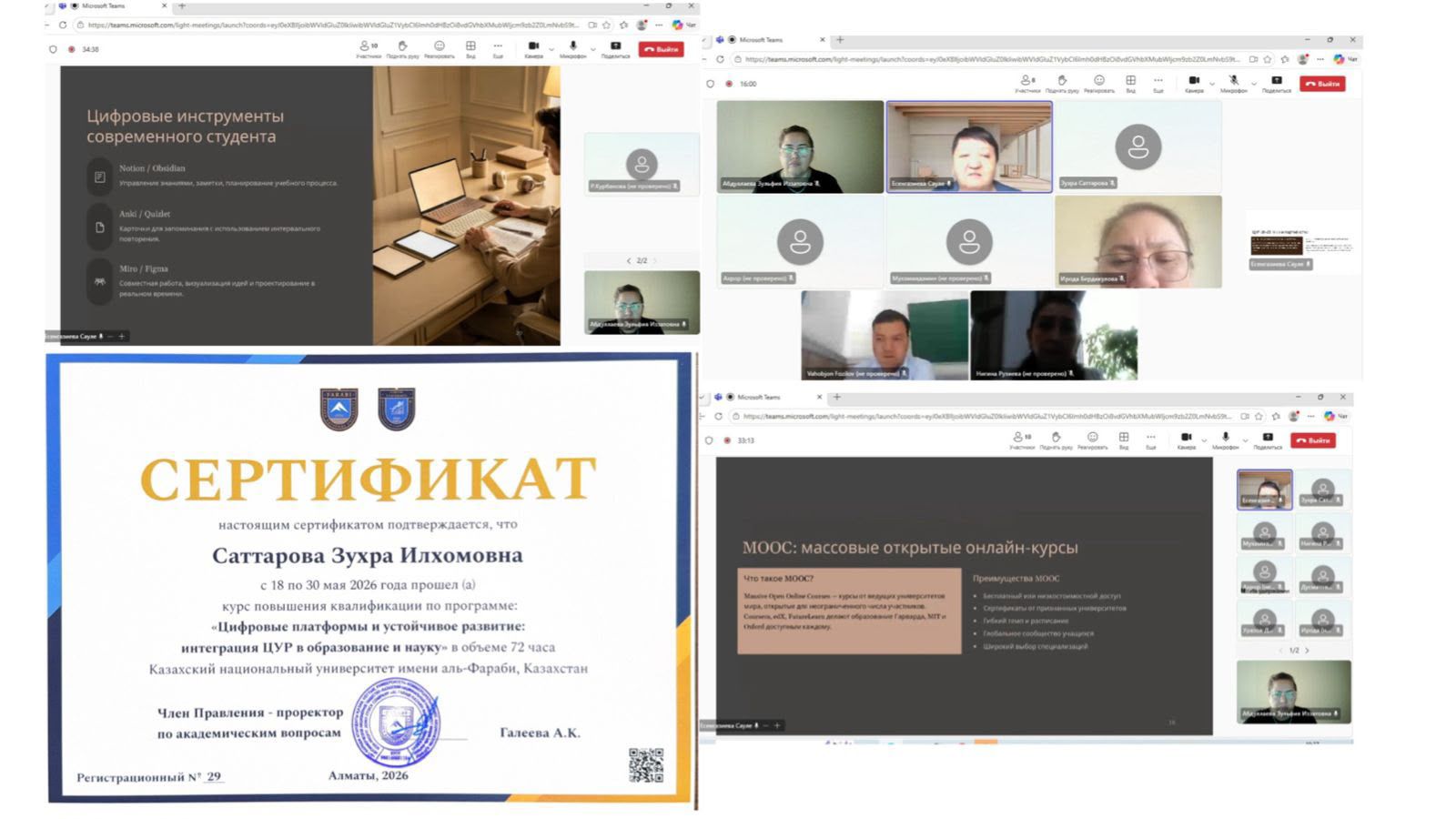
Task: Expand microphone options arrow in the 16:00 meeting
Action: (x=1254, y=84)
